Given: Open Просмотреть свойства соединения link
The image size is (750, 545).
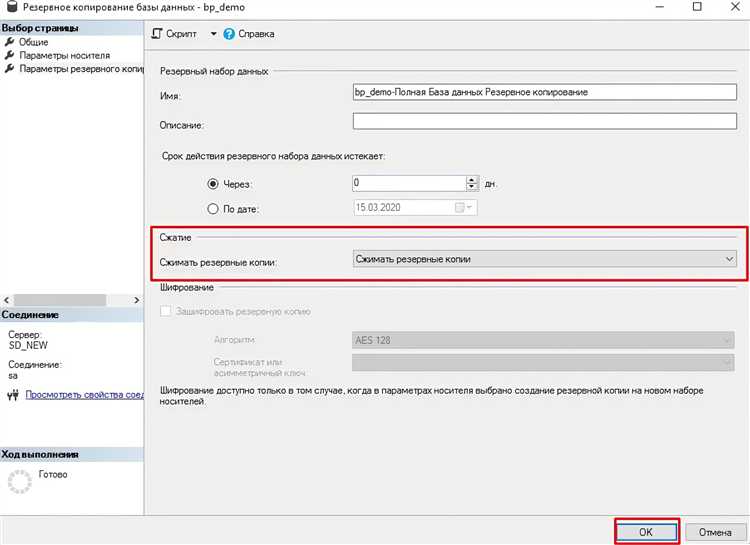Looking at the screenshot, I should (84, 395).
